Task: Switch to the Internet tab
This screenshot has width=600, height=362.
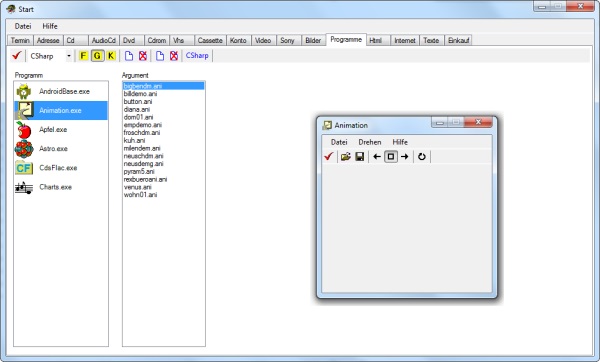Action: (405, 41)
